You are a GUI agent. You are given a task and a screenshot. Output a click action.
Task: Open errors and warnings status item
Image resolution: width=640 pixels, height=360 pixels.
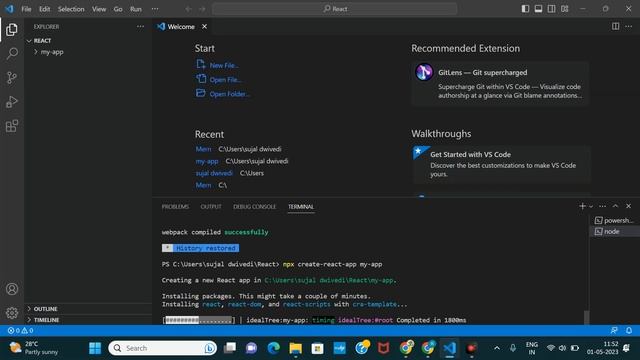pyautogui.click(x=20, y=331)
